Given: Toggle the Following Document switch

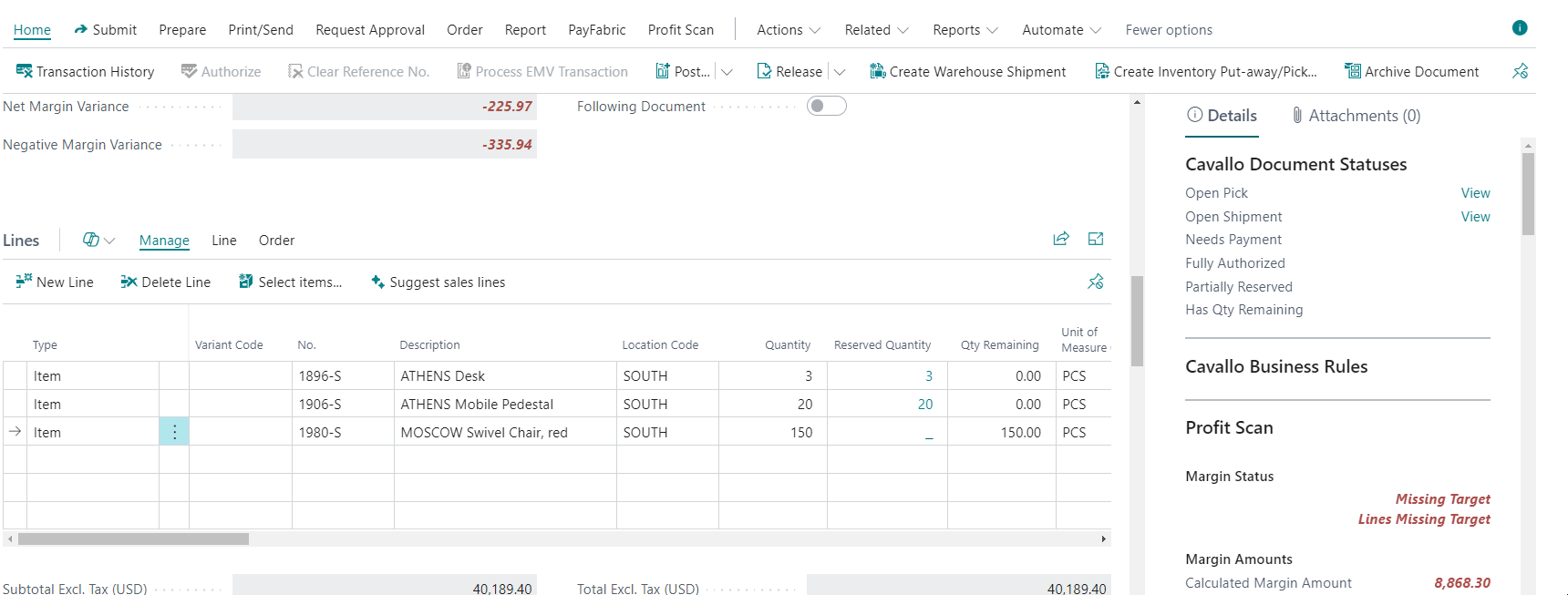Looking at the screenshot, I should point(826,107).
